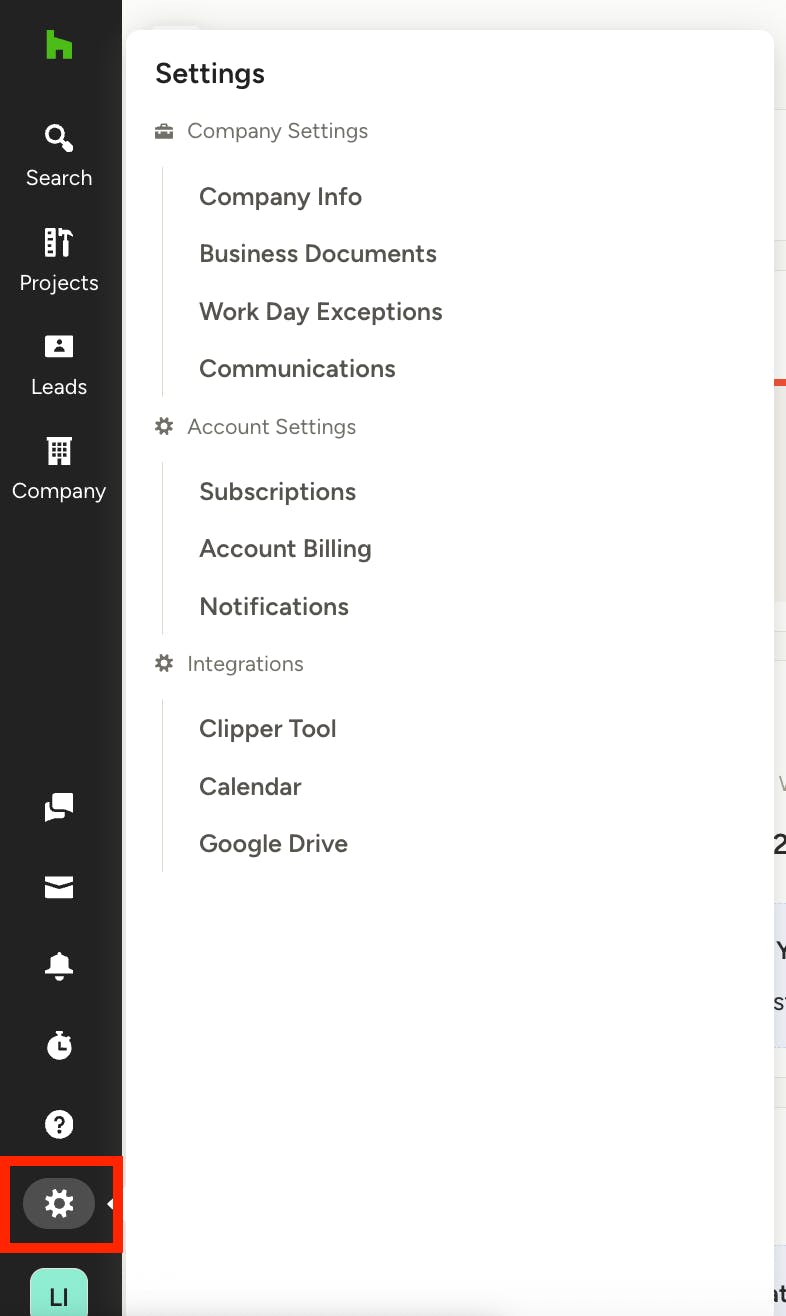Open Business Documents settings
786x1316 pixels.
[x=318, y=254]
